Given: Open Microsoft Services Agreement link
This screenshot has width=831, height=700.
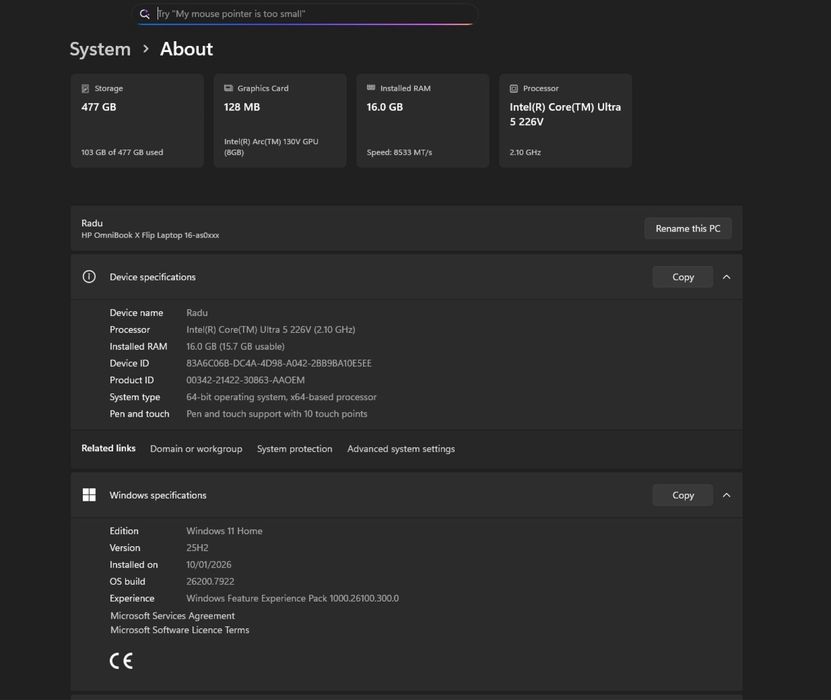Looking at the screenshot, I should 172,616.
